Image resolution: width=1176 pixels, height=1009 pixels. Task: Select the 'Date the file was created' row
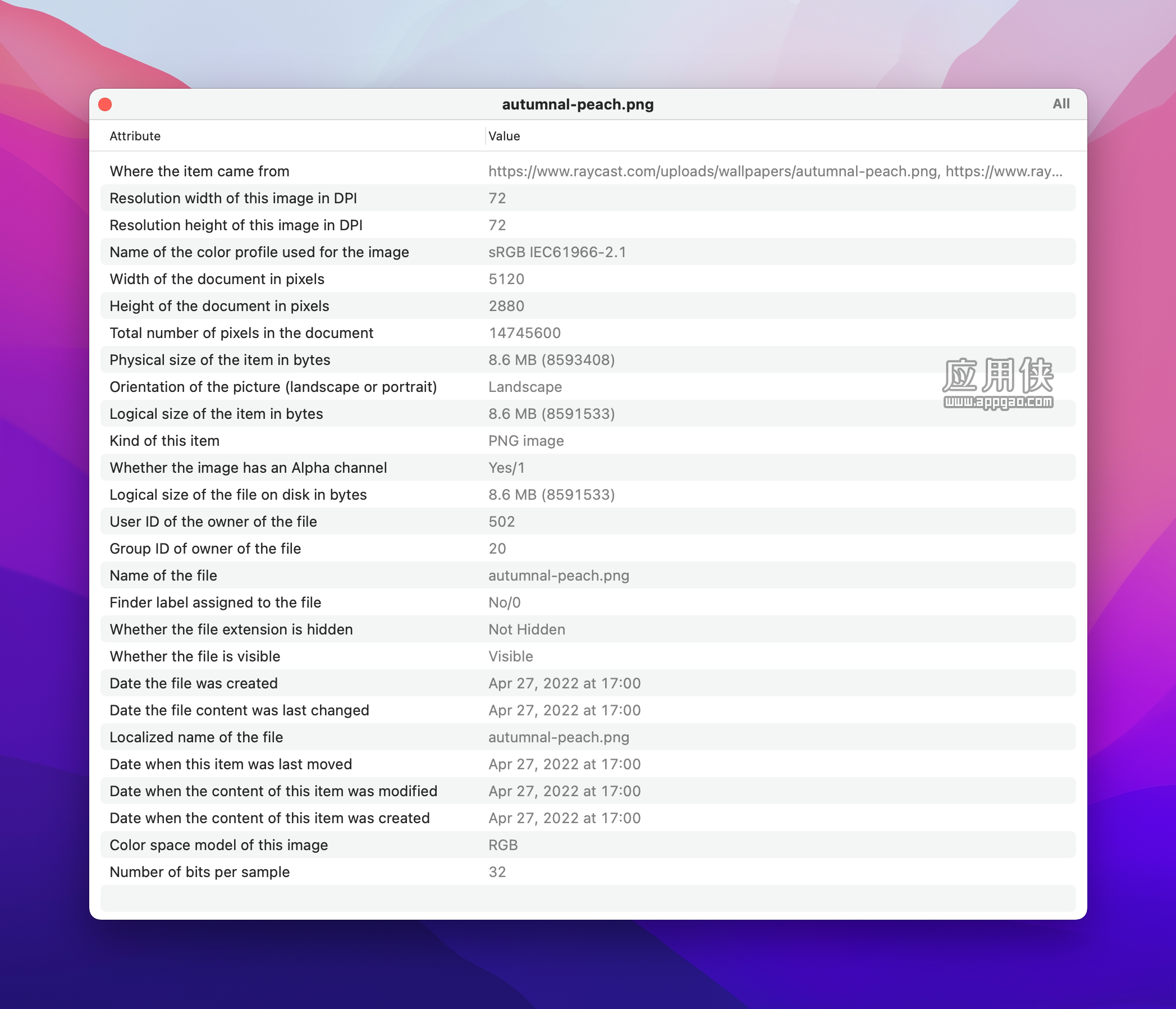(588, 683)
